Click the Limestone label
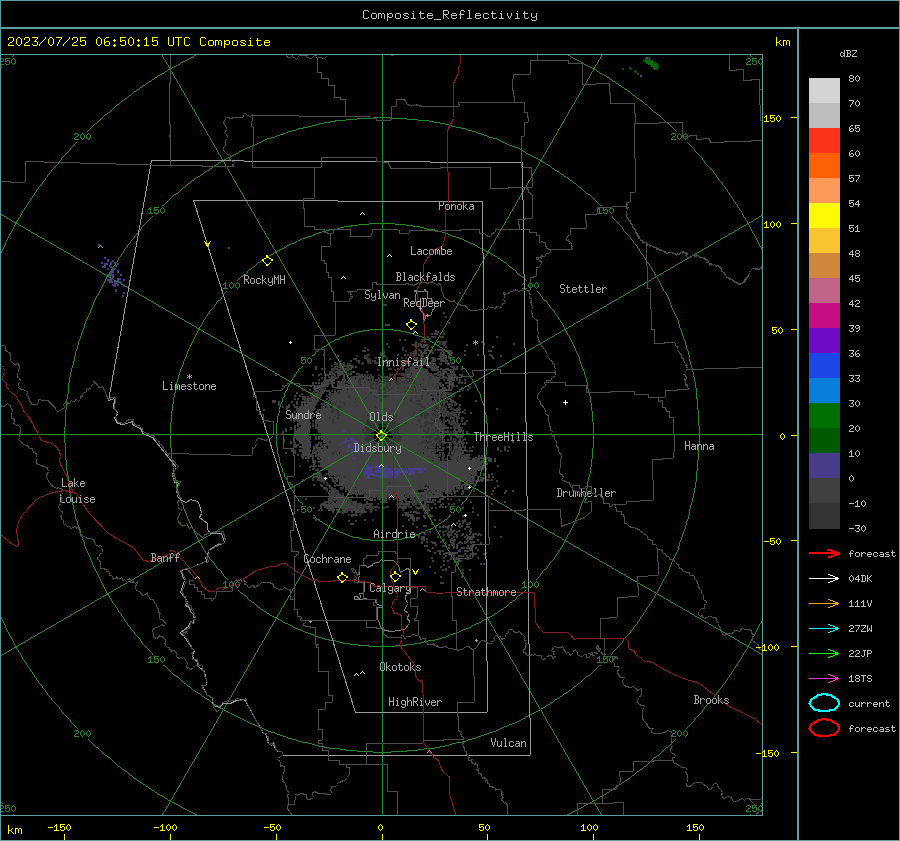The height and width of the screenshot is (841, 900). coord(189,386)
